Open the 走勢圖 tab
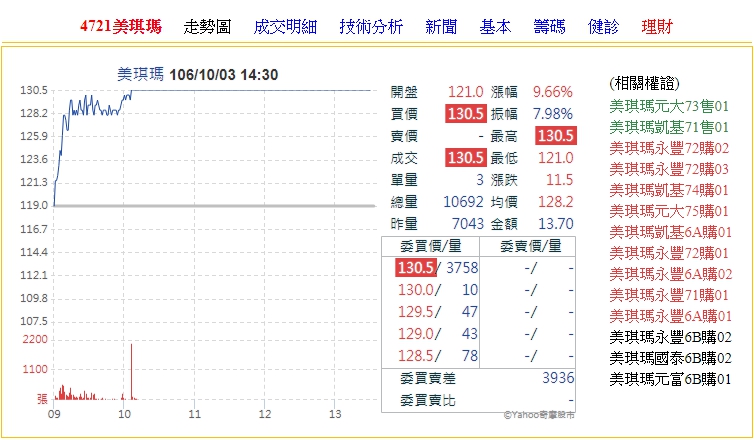The width and height of the screenshot is (755, 440). coord(207,26)
